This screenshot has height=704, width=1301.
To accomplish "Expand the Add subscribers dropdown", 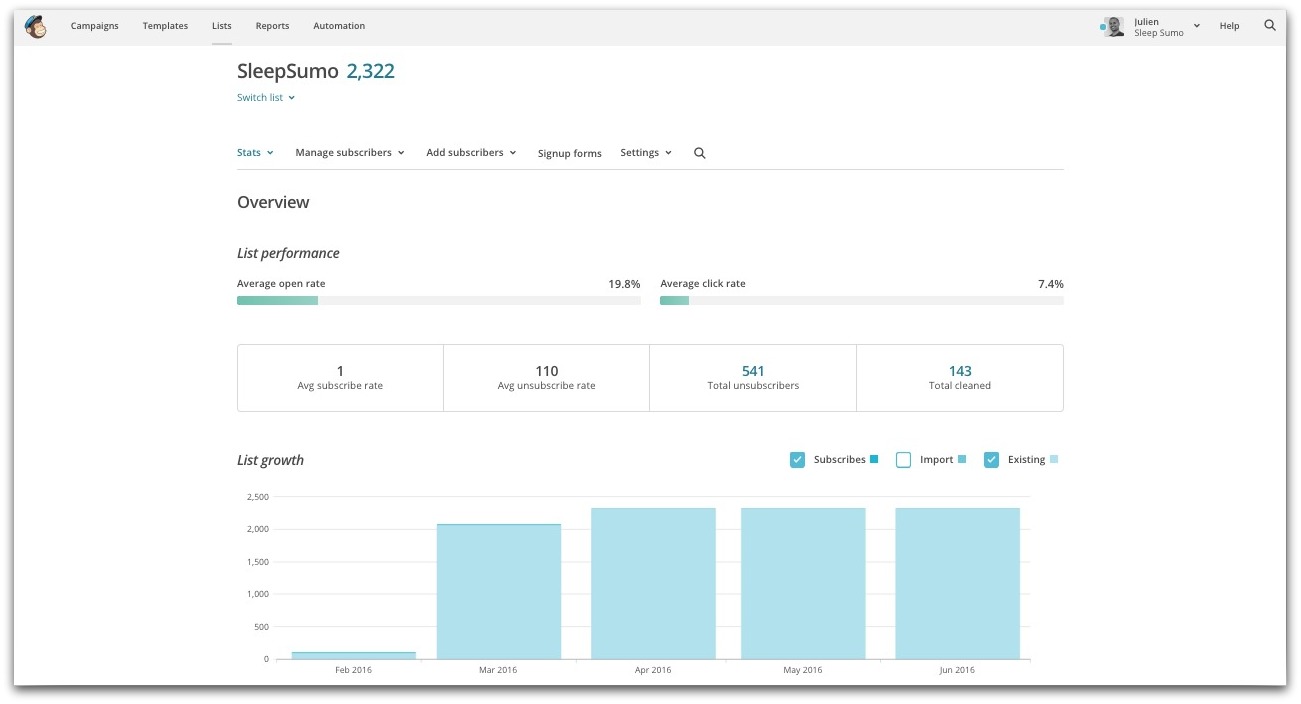I will pos(471,153).
